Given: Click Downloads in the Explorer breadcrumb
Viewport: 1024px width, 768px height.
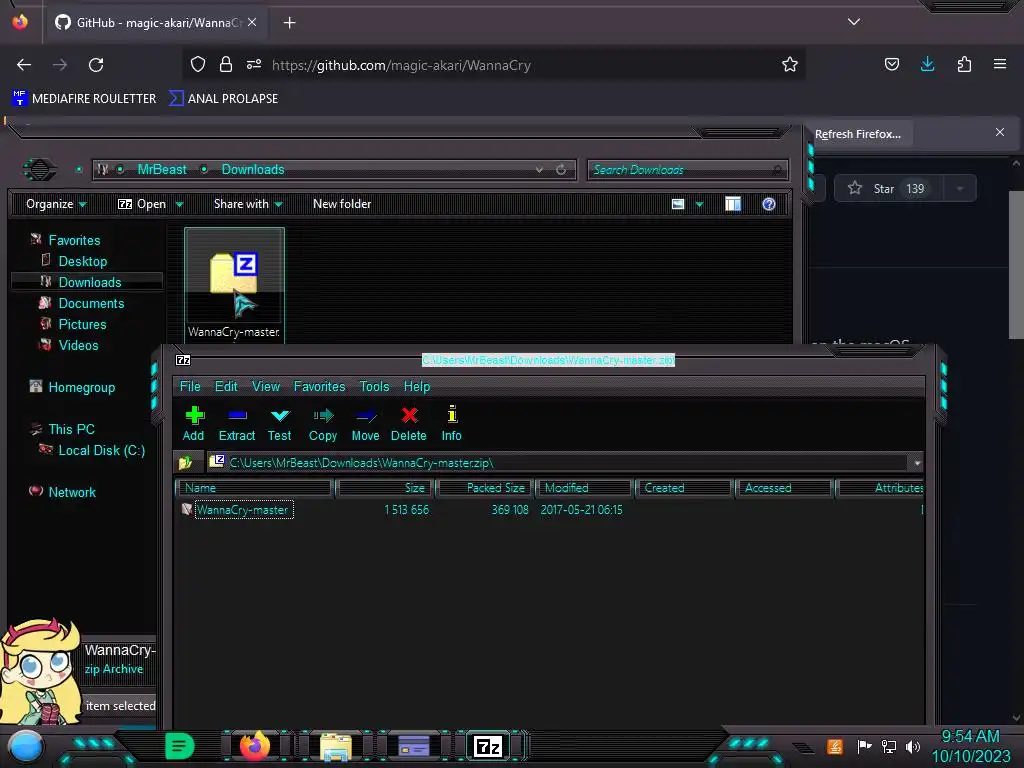Looking at the screenshot, I should click(253, 169).
